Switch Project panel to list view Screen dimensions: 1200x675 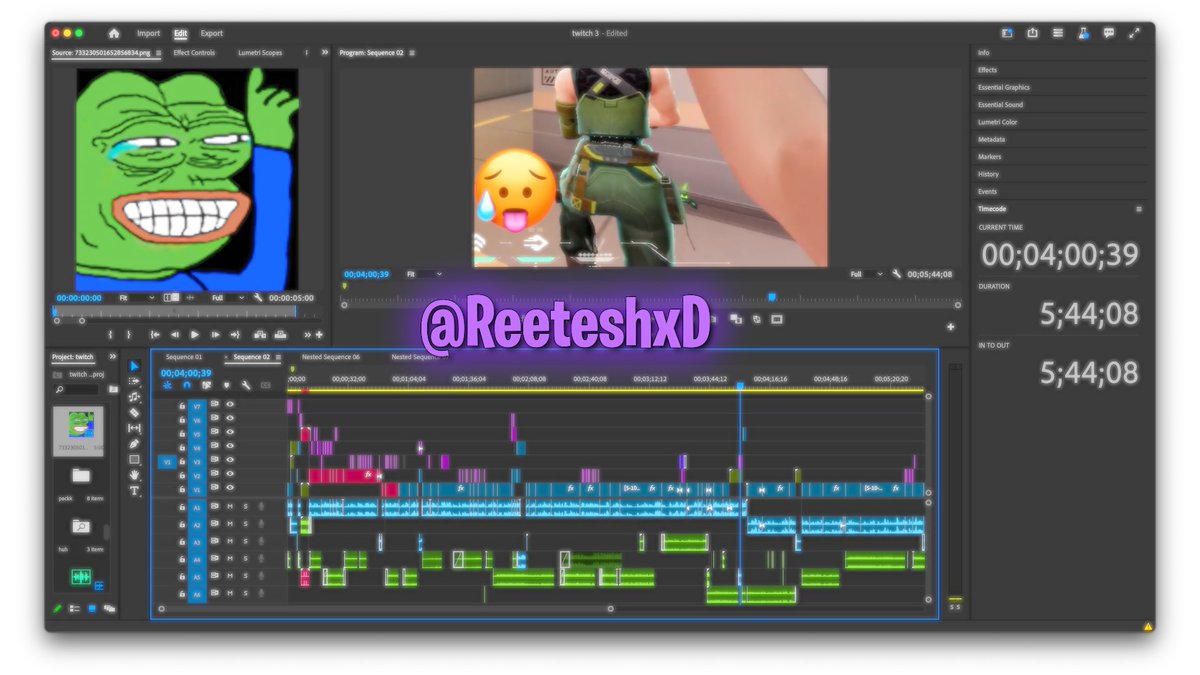tap(75, 608)
